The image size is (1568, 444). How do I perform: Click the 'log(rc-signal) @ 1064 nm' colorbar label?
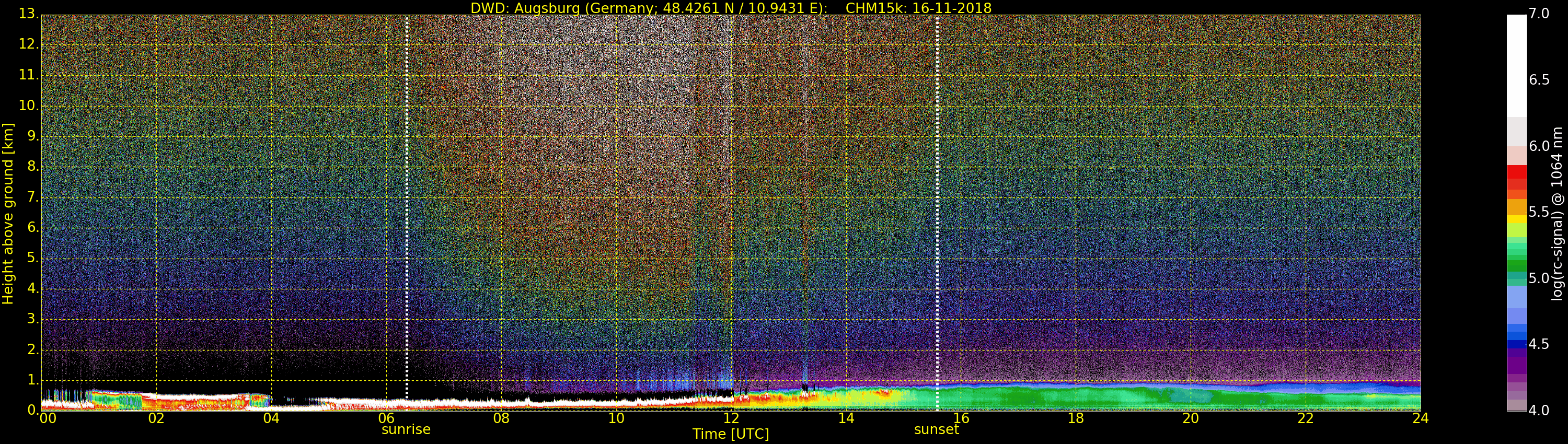tap(1557, 213)
